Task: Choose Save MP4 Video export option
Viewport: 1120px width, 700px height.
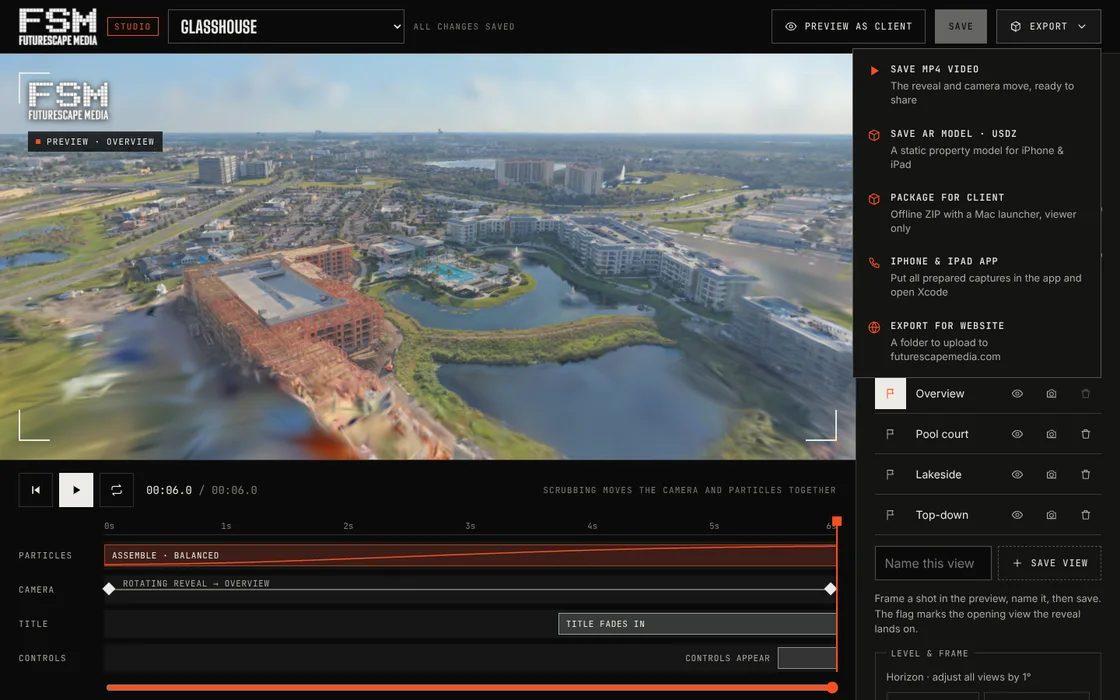Action: coord(976,84)
